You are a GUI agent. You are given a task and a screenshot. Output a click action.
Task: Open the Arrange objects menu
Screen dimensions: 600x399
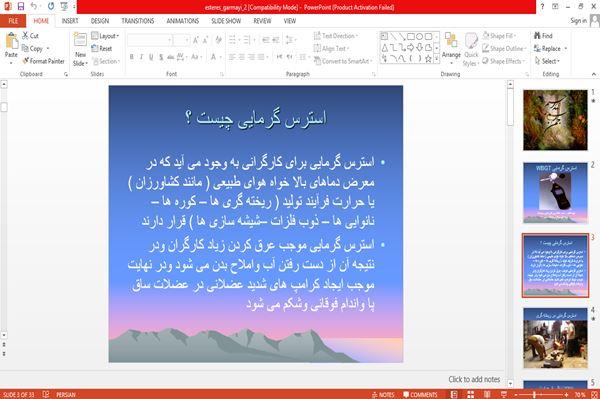(451, 49)
